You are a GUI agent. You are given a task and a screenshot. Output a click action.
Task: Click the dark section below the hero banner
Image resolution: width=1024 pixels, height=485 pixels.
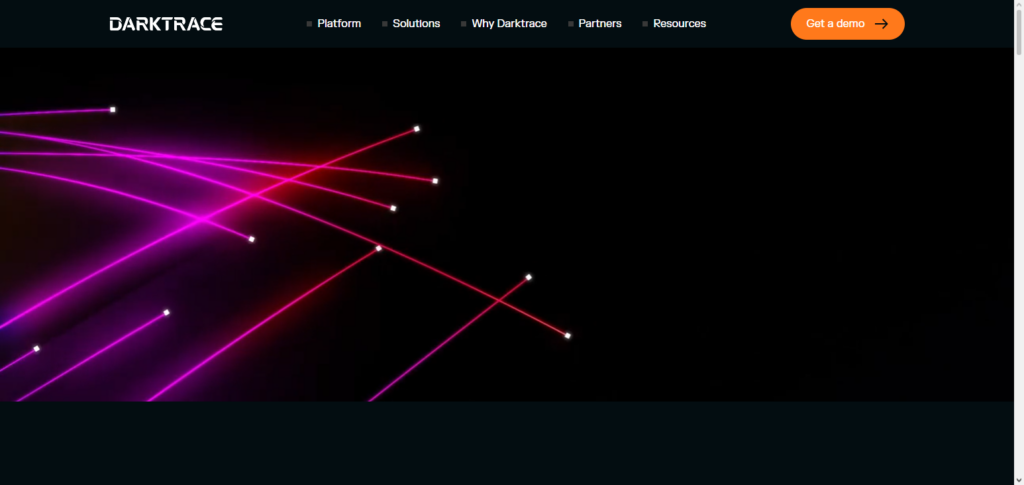pos(512,443)
